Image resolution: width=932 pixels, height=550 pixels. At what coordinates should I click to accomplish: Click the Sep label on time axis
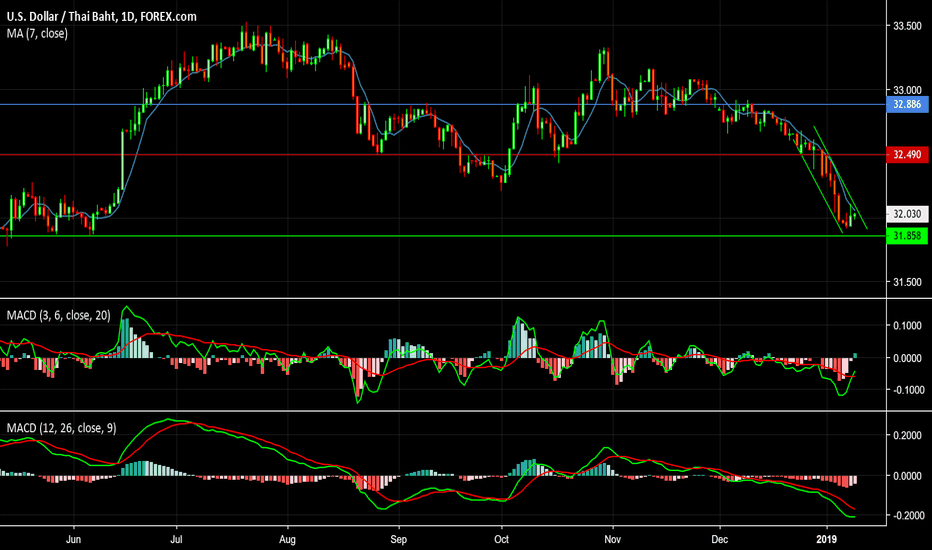[x=398, y=539]
